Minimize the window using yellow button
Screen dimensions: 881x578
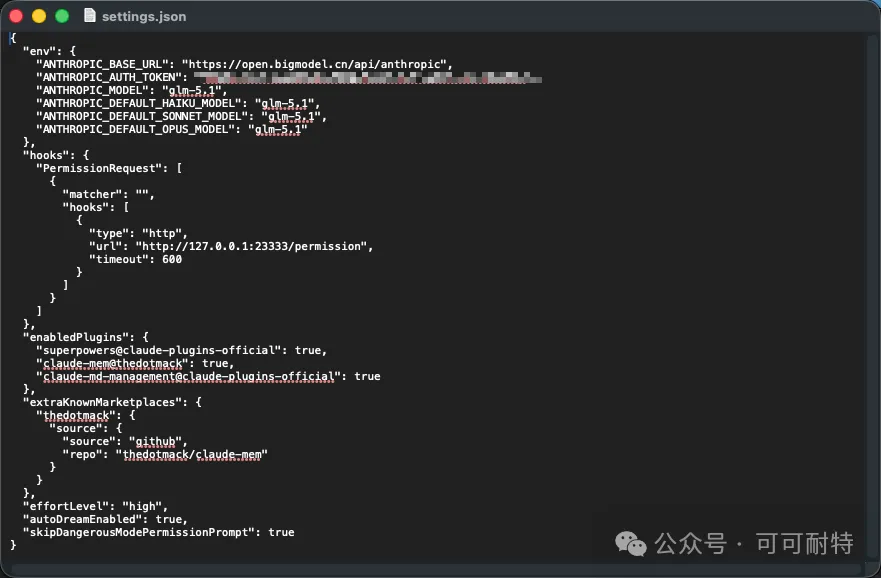point(39,16)
